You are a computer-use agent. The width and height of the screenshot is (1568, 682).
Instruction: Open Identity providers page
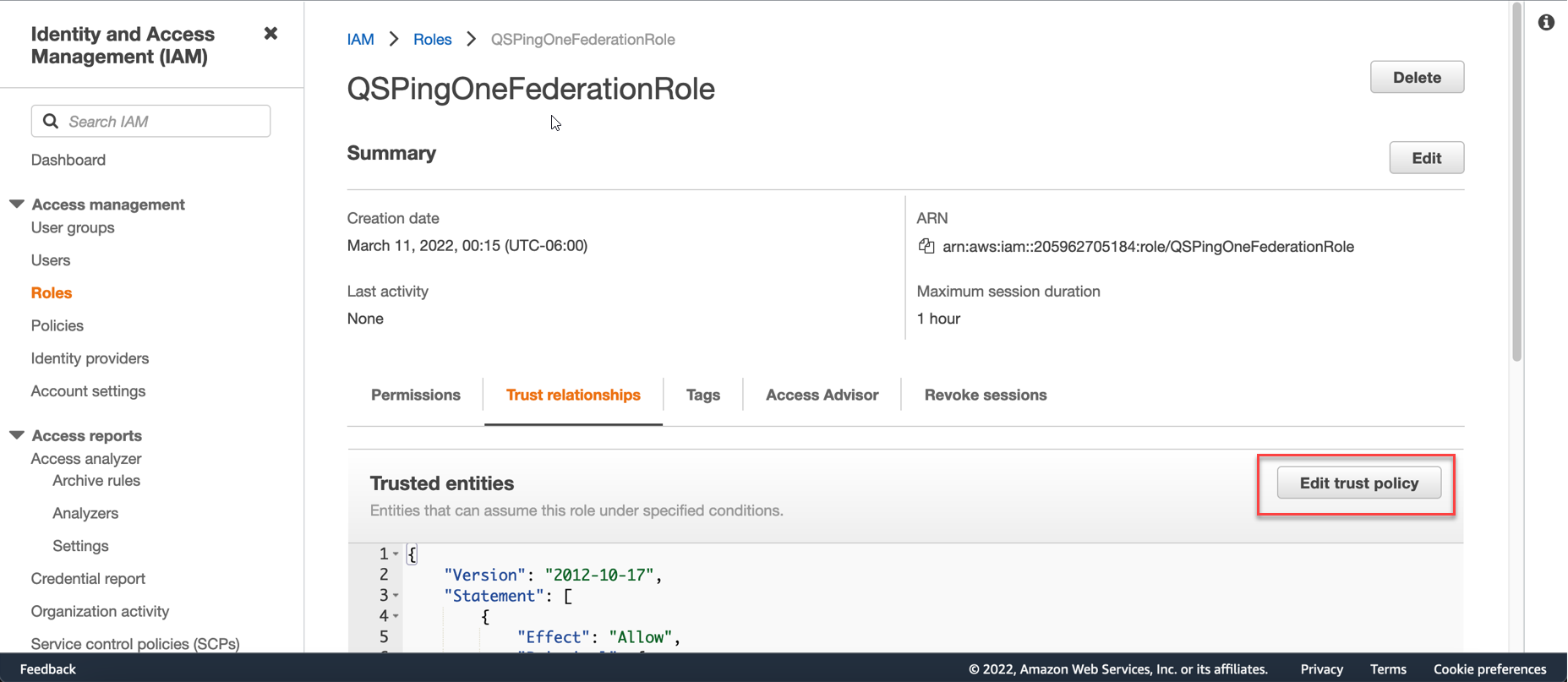pos(90,358)
